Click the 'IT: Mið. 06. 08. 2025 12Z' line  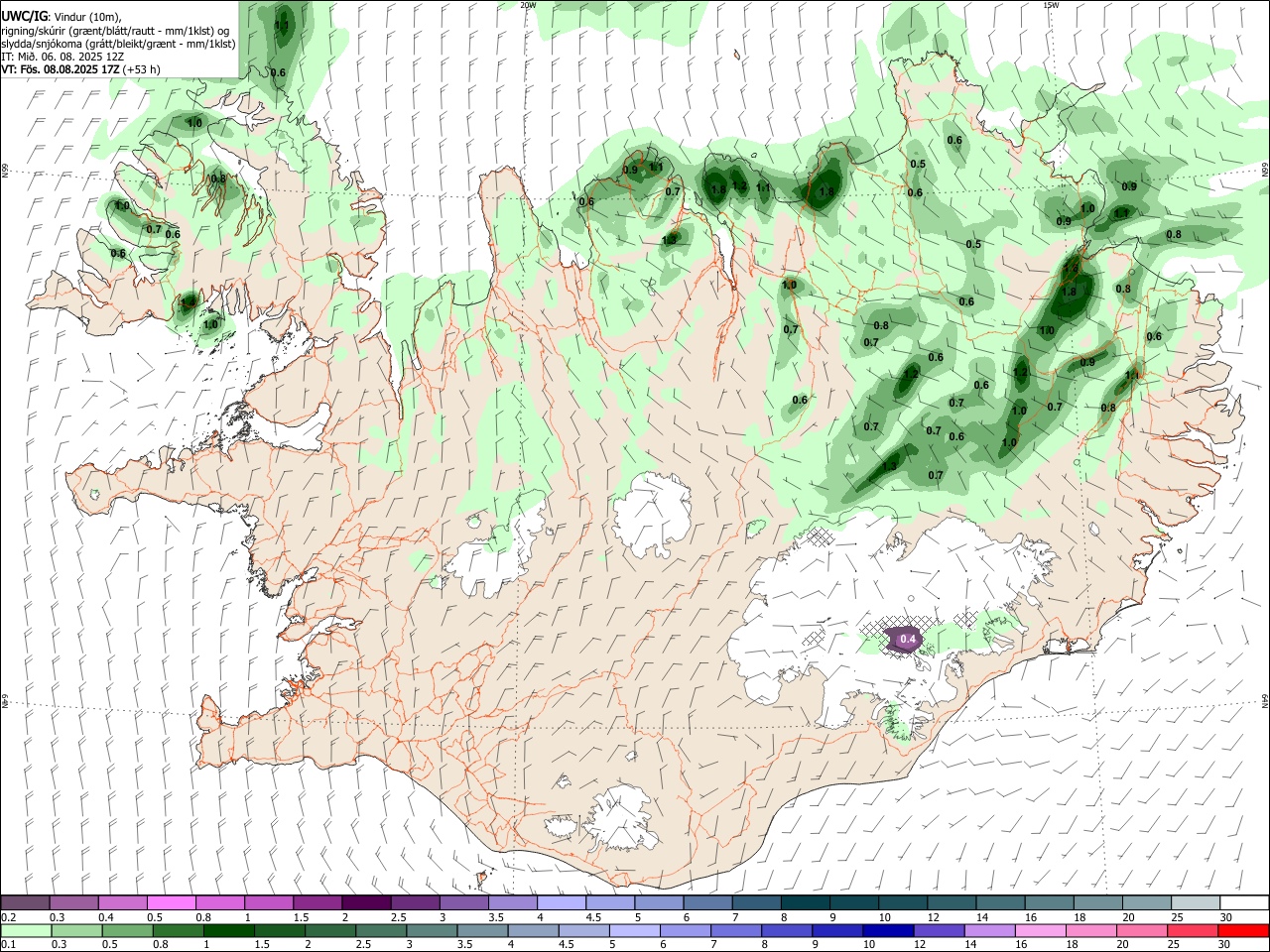tap(63, 57)
